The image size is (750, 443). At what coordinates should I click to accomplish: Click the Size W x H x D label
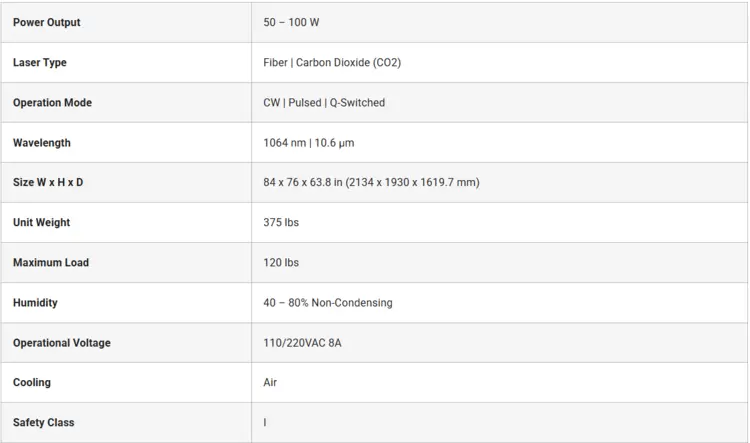click(48, 182)
